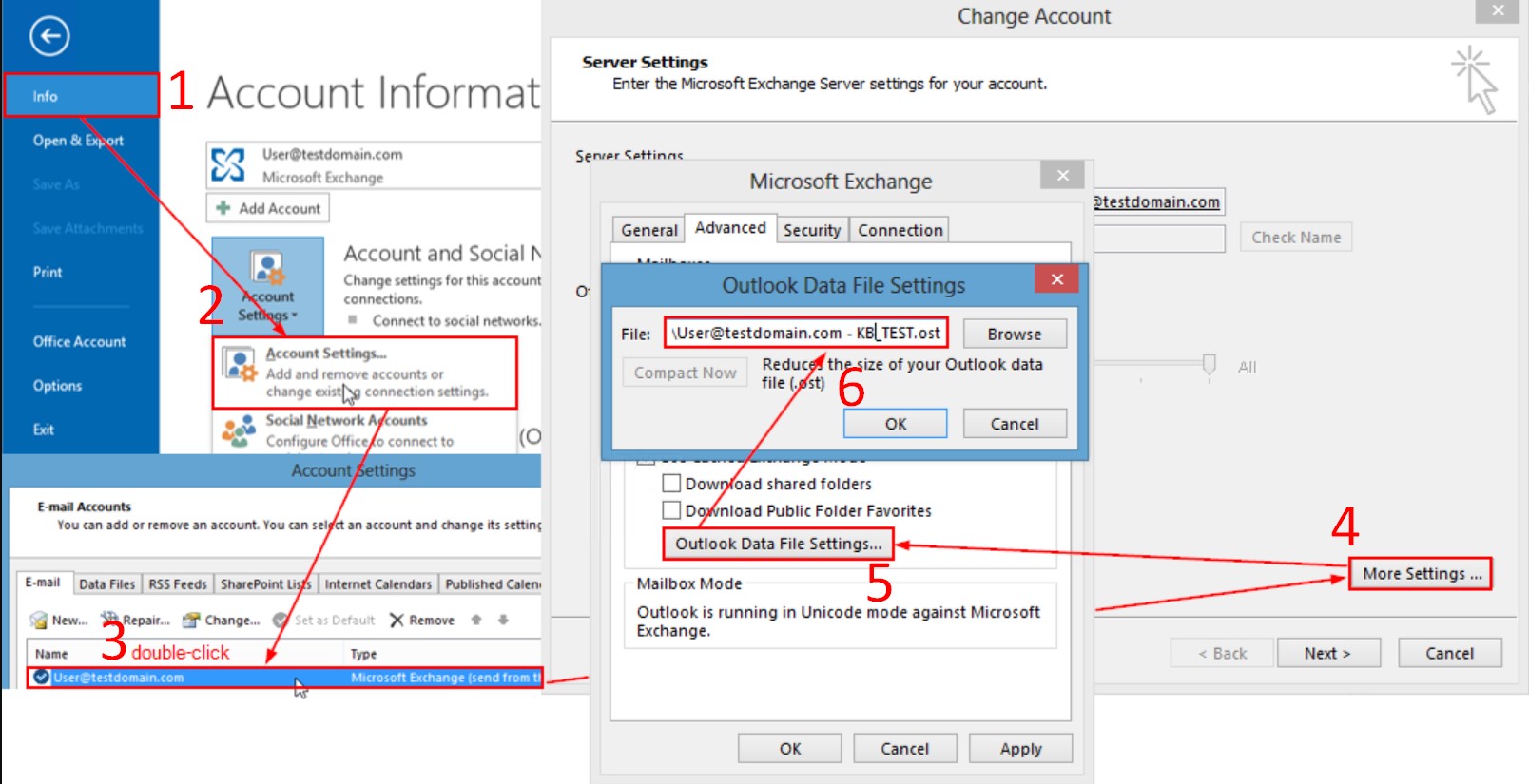Viewport: 1529px width, 784px height.
Task: Open the General tab
Action: 648,230
